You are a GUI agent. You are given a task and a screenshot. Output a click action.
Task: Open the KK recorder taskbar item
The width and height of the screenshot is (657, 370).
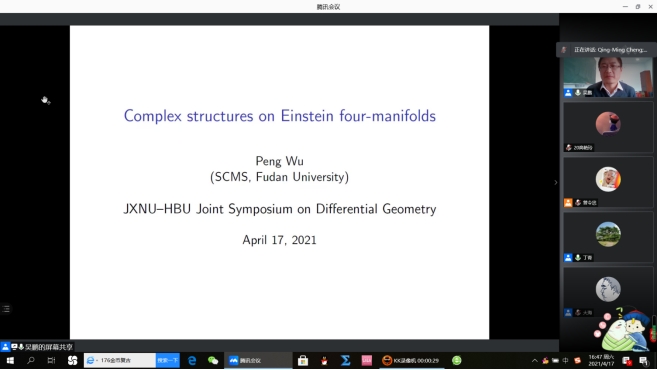click(411, 360)
